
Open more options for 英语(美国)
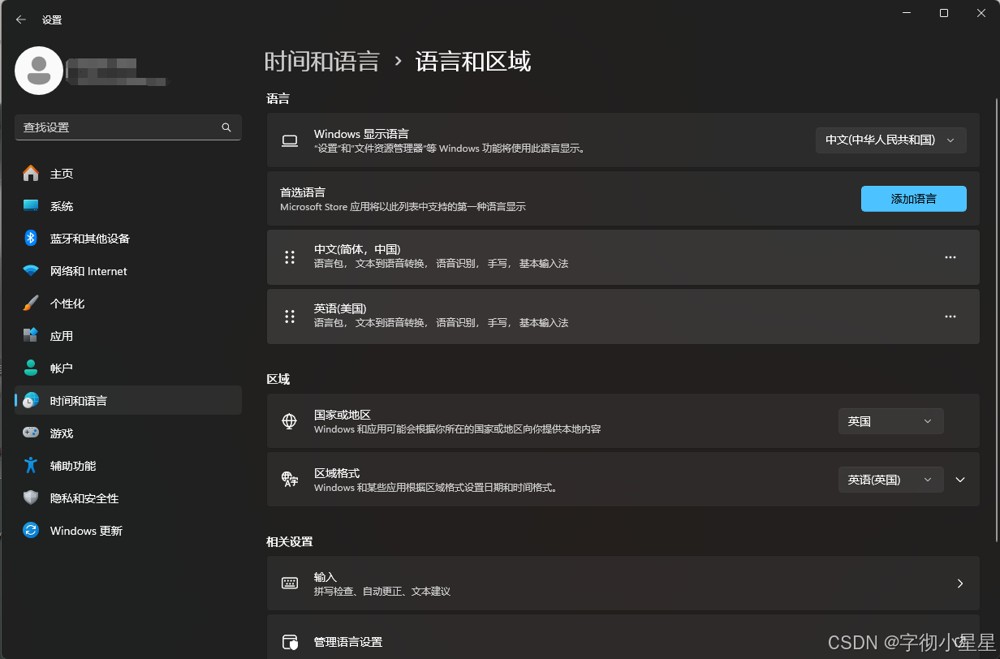[x=950, y=316]
